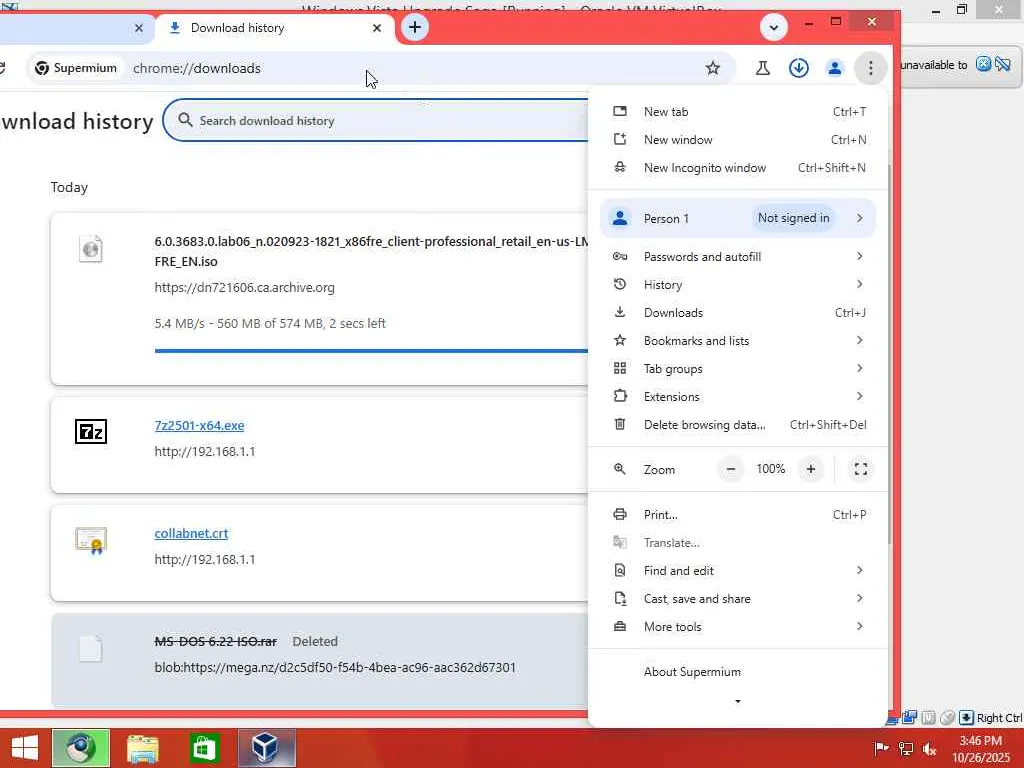Click the ISO download progress bar
1024x768 pixels.
click(x=371, y=351)
